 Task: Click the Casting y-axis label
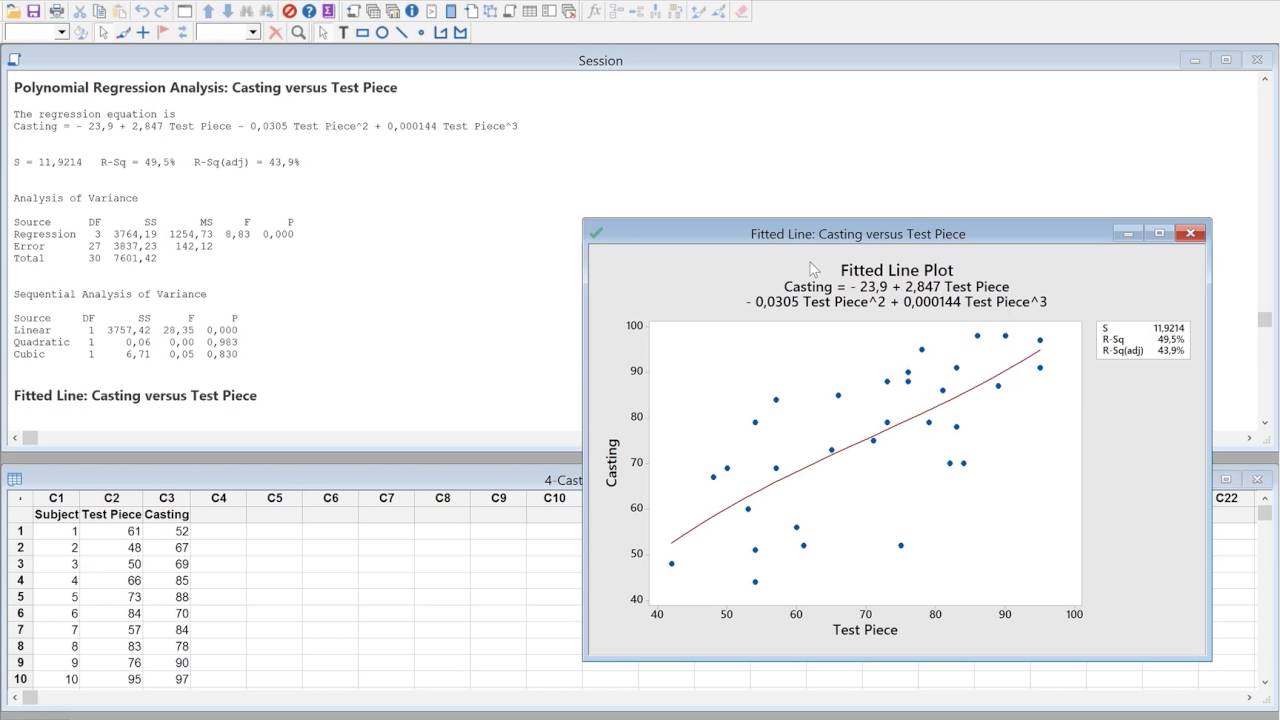tap(612, 462)
